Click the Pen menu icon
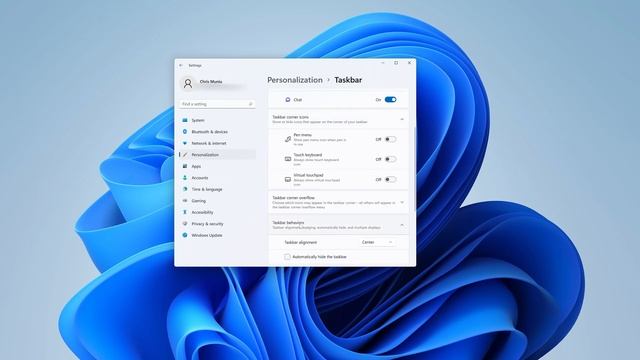Image resolution: width=640 pixels, height=360 pixels. coord(288,139)
